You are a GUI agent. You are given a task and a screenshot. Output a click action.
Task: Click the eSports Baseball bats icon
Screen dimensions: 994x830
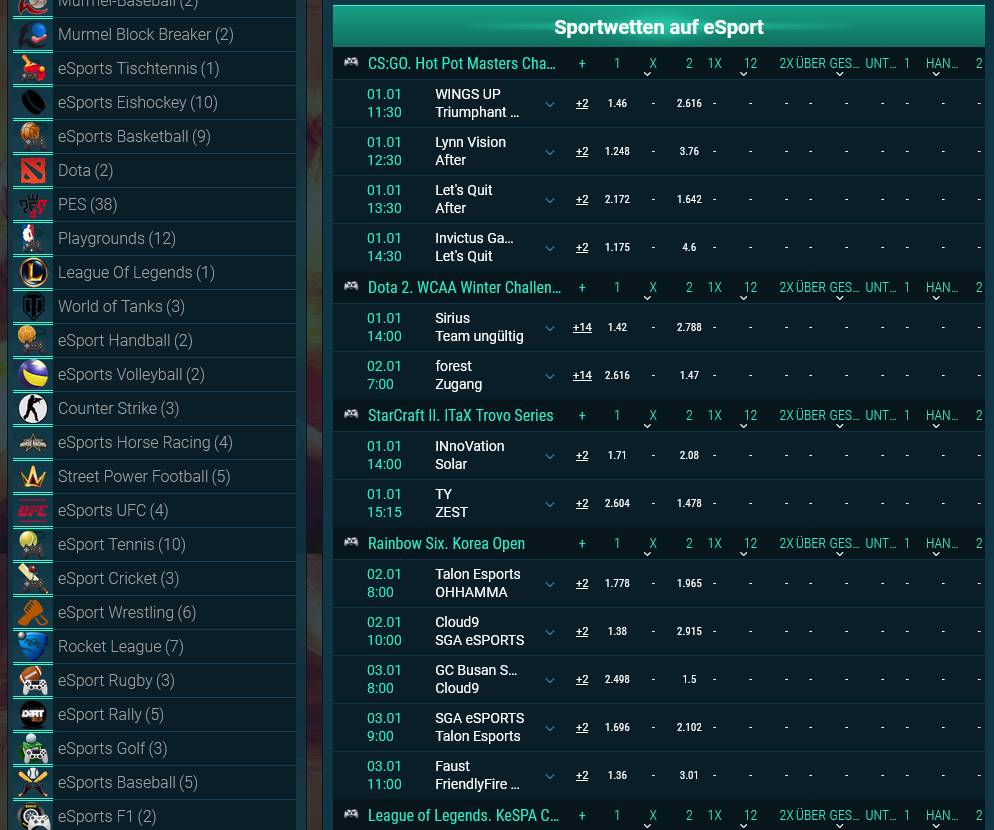tap(33, 782)
